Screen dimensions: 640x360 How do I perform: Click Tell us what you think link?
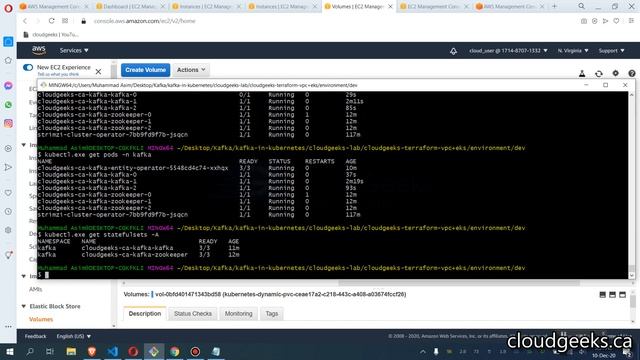click(58, 74)
